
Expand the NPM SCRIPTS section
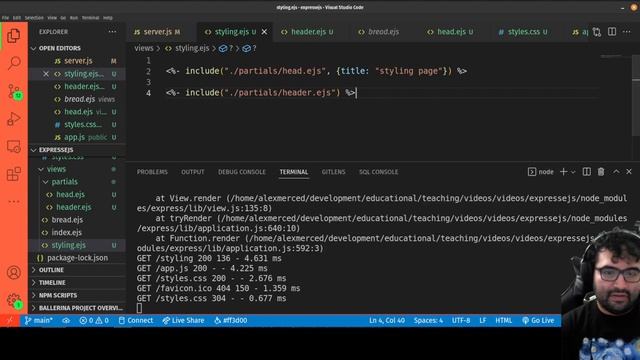click(x=78, y=295)
